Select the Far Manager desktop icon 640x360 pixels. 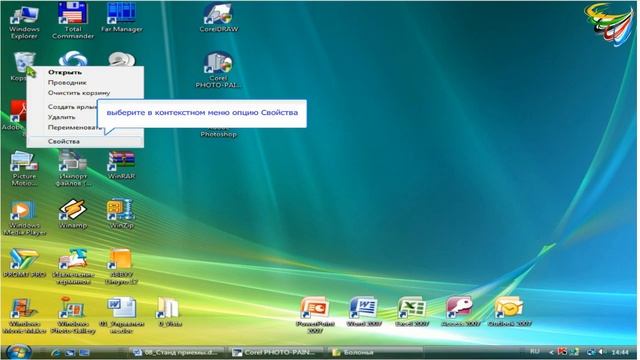click(121, 18)
